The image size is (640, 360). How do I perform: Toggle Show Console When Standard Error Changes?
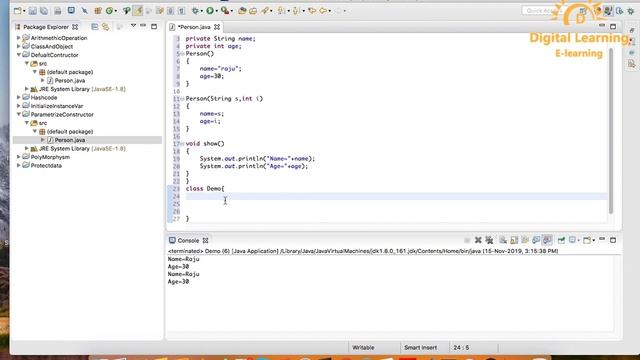tap(547, 240)
